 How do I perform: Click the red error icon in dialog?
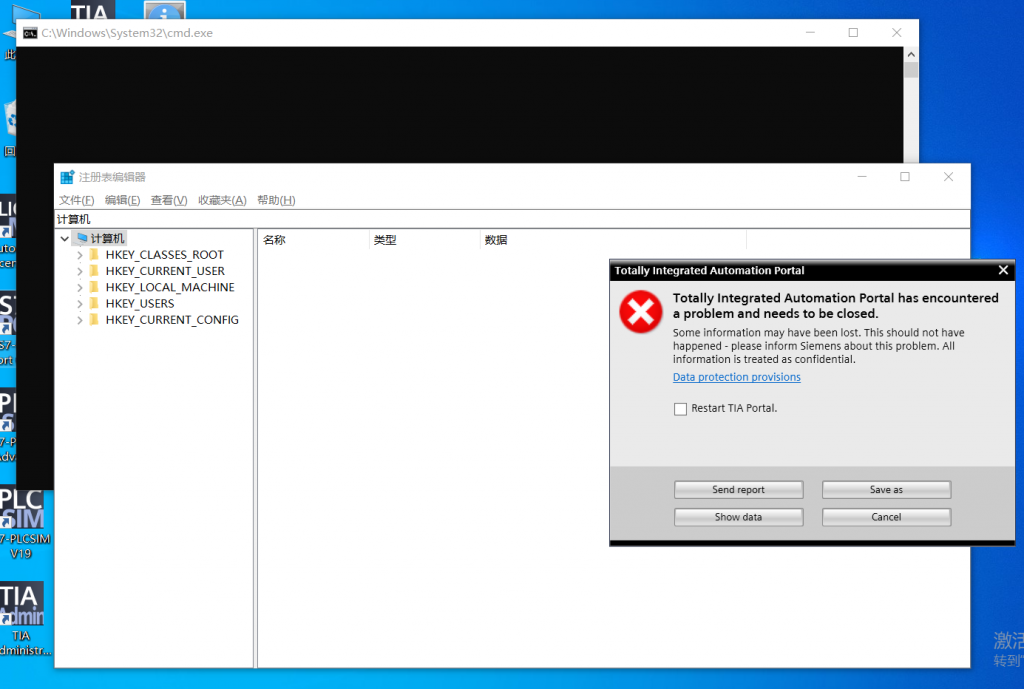tap(641, 312)
